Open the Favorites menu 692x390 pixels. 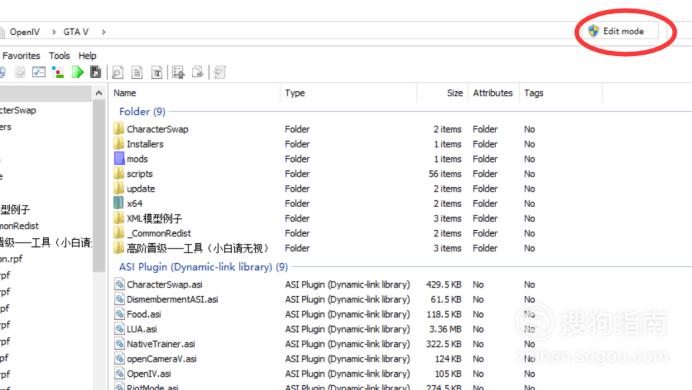20,56
